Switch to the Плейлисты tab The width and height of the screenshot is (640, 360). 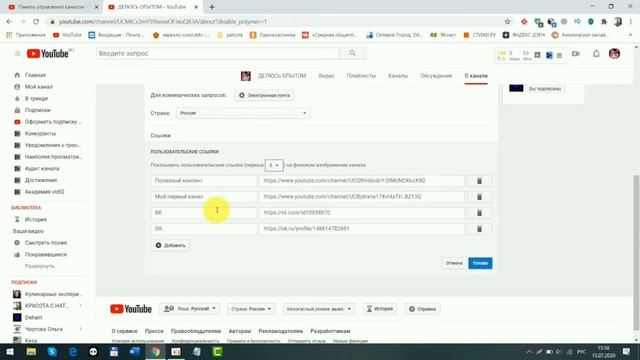pyautogui.click(x=361, y=76)
